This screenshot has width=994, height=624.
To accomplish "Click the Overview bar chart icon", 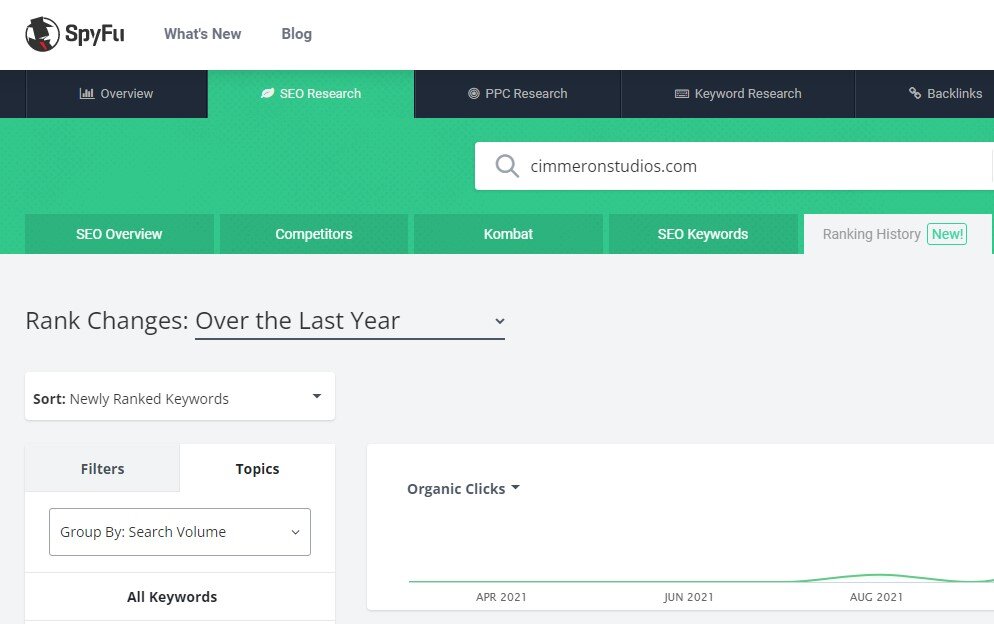I will 87,93.
